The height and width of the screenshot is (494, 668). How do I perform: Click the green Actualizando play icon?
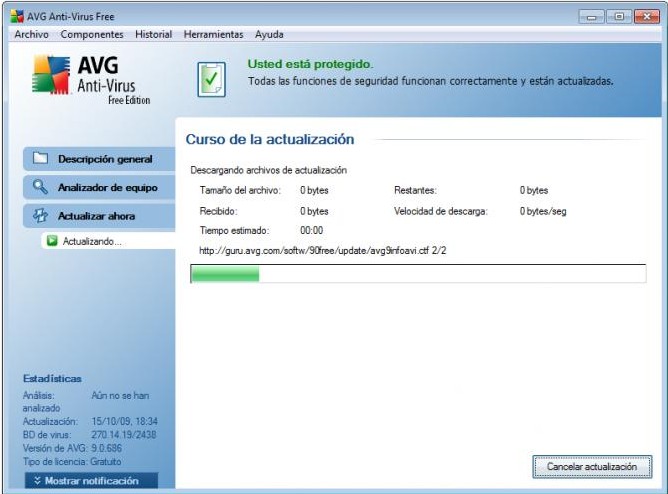(x=52, y=241)
